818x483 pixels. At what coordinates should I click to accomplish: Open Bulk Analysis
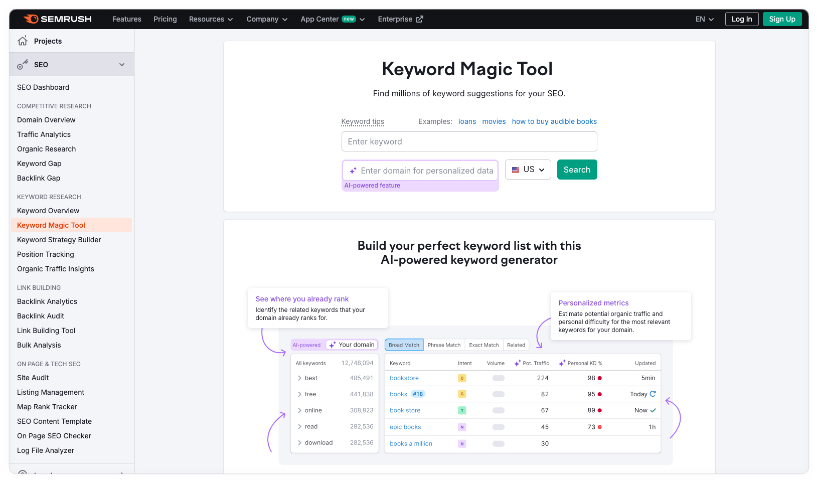pyautogui.click(x=39, y=345)
